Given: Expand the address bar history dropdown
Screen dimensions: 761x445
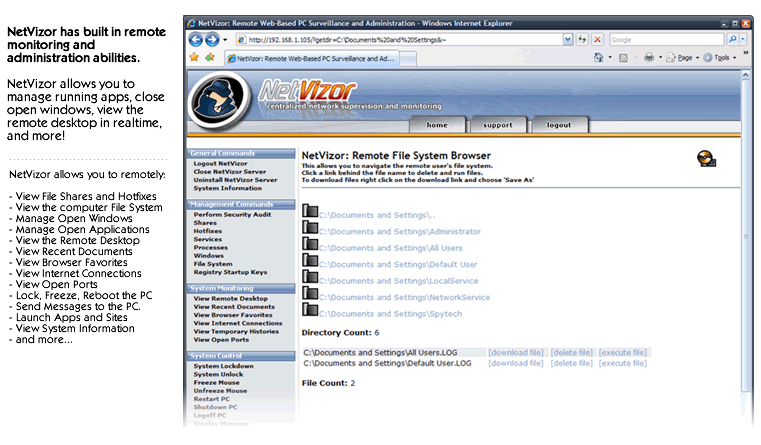Looking at the screenshot, I should (x=567, y=39).
